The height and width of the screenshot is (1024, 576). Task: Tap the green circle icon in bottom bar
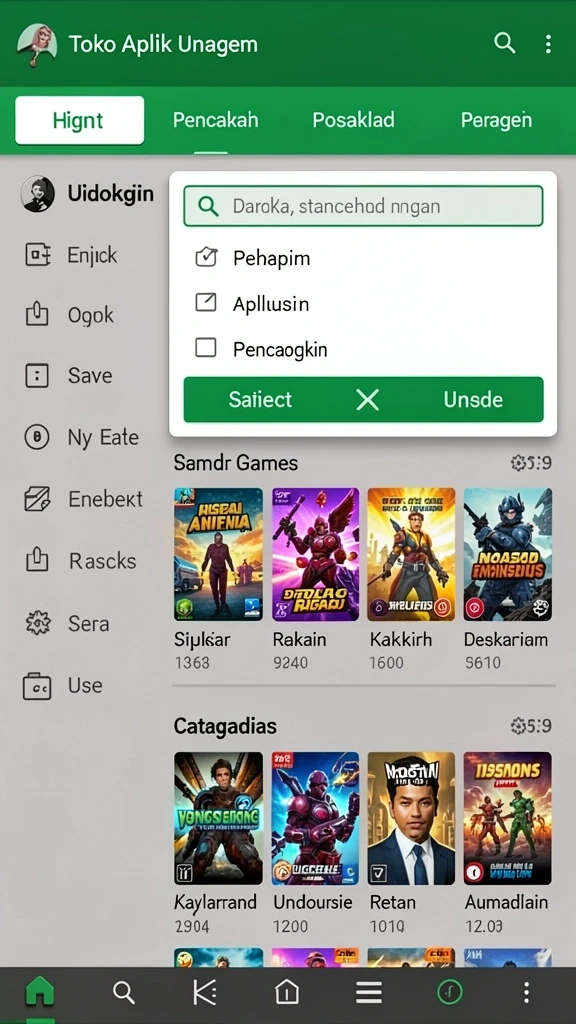pyautogui.click(x=450, y=993)
